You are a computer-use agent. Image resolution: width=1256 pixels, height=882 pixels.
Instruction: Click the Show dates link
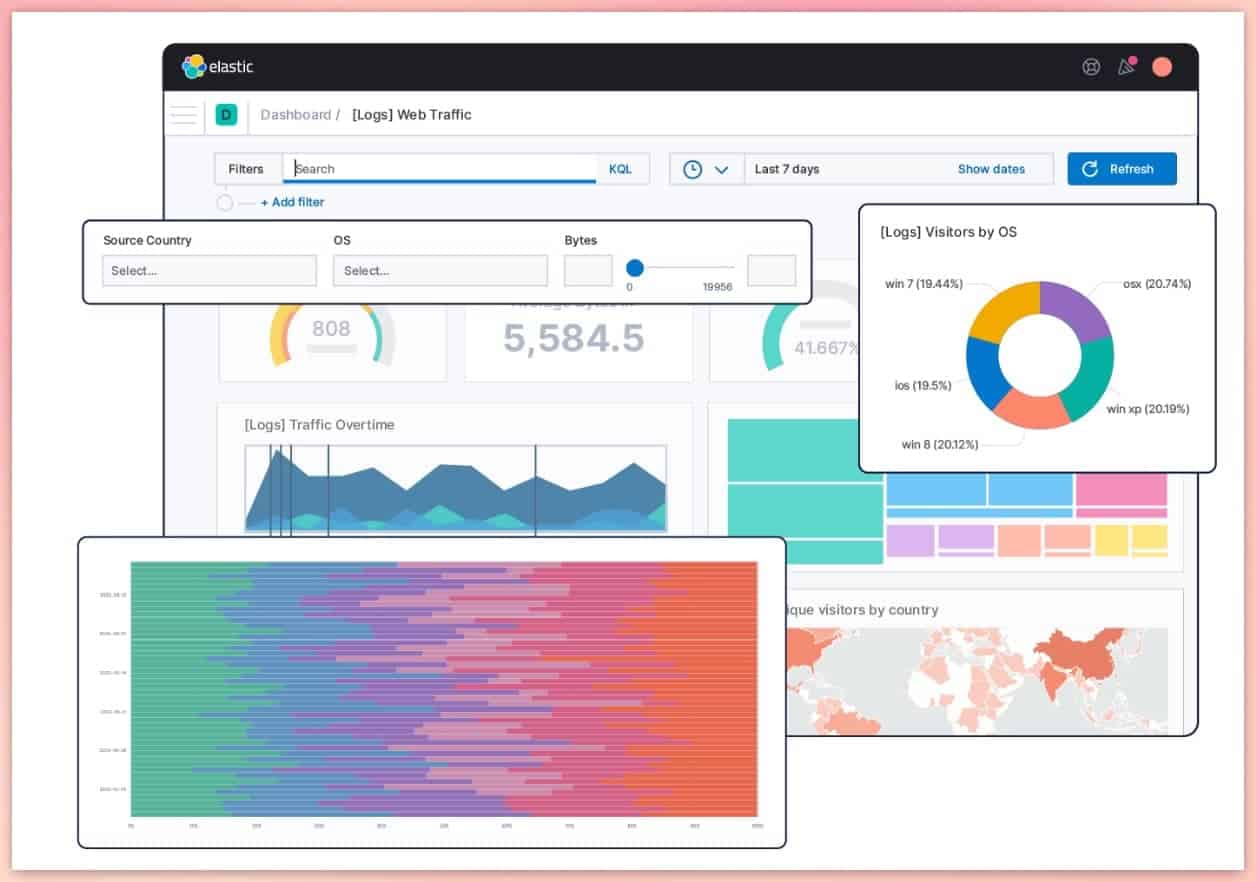pos(991,168)
